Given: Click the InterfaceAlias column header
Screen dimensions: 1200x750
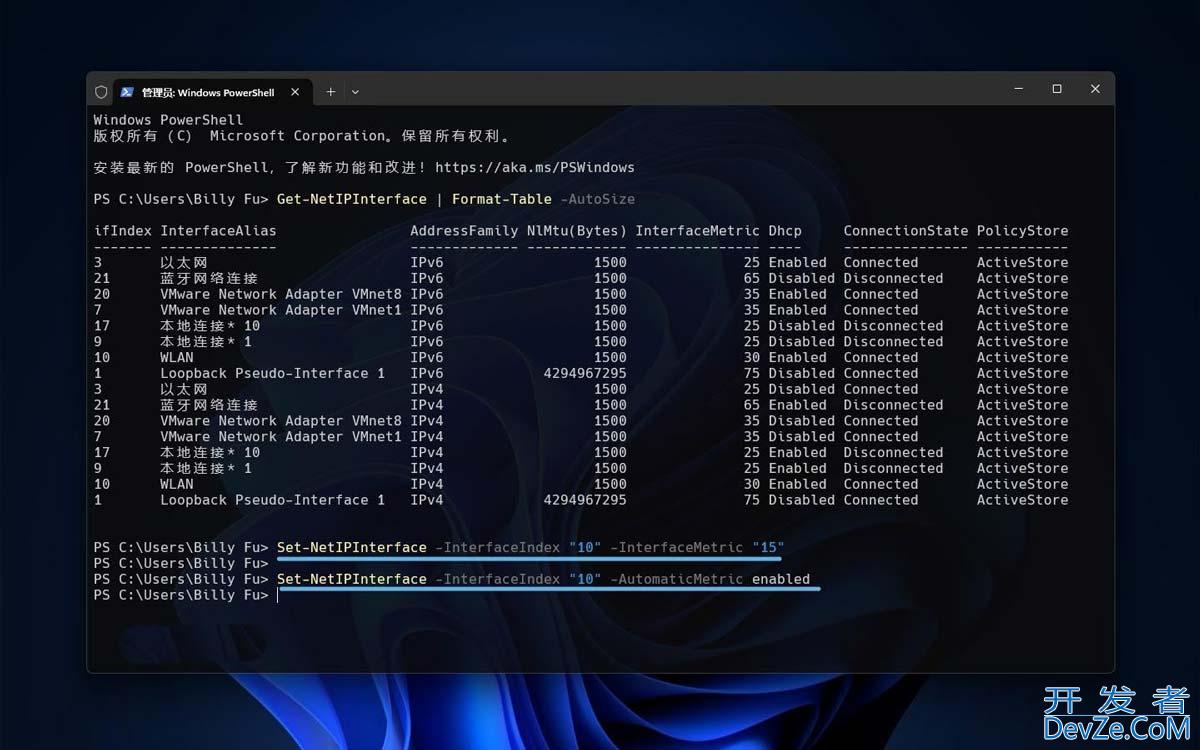Looking at the screenshot, I should coord(219,231).
